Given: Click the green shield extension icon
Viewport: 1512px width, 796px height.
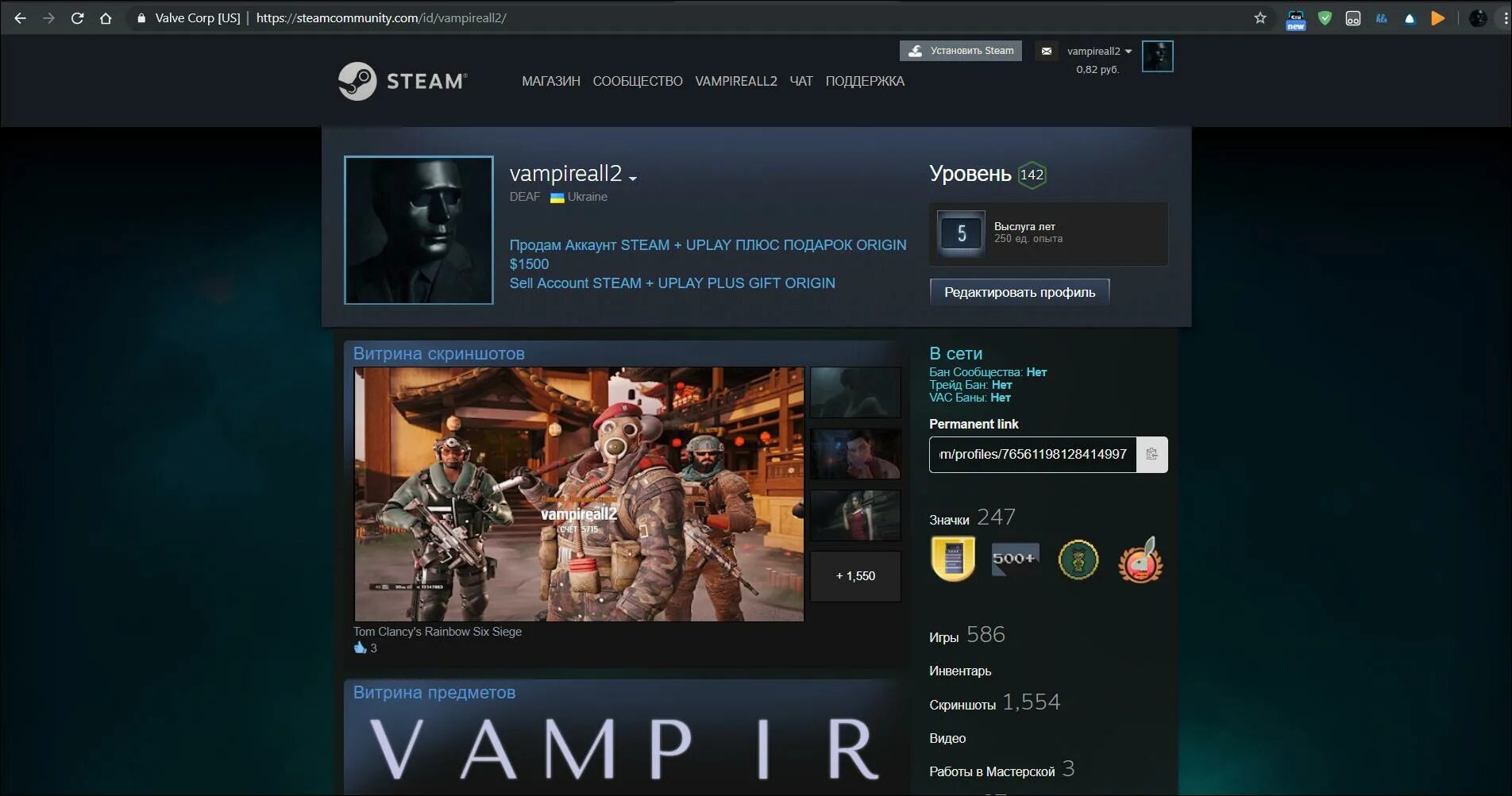Looking at the screenshot, I should 1325,17.
